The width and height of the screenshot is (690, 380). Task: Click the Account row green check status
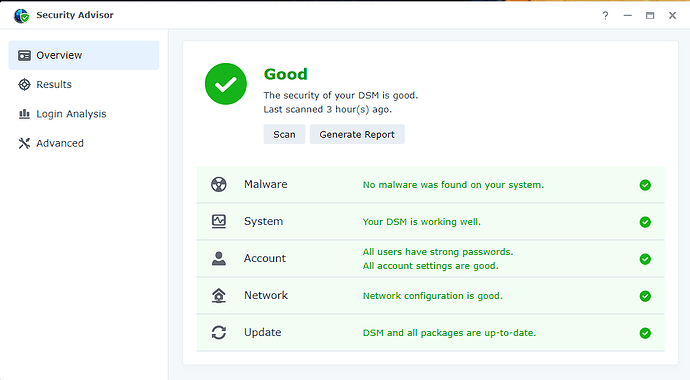click(645, 259)
